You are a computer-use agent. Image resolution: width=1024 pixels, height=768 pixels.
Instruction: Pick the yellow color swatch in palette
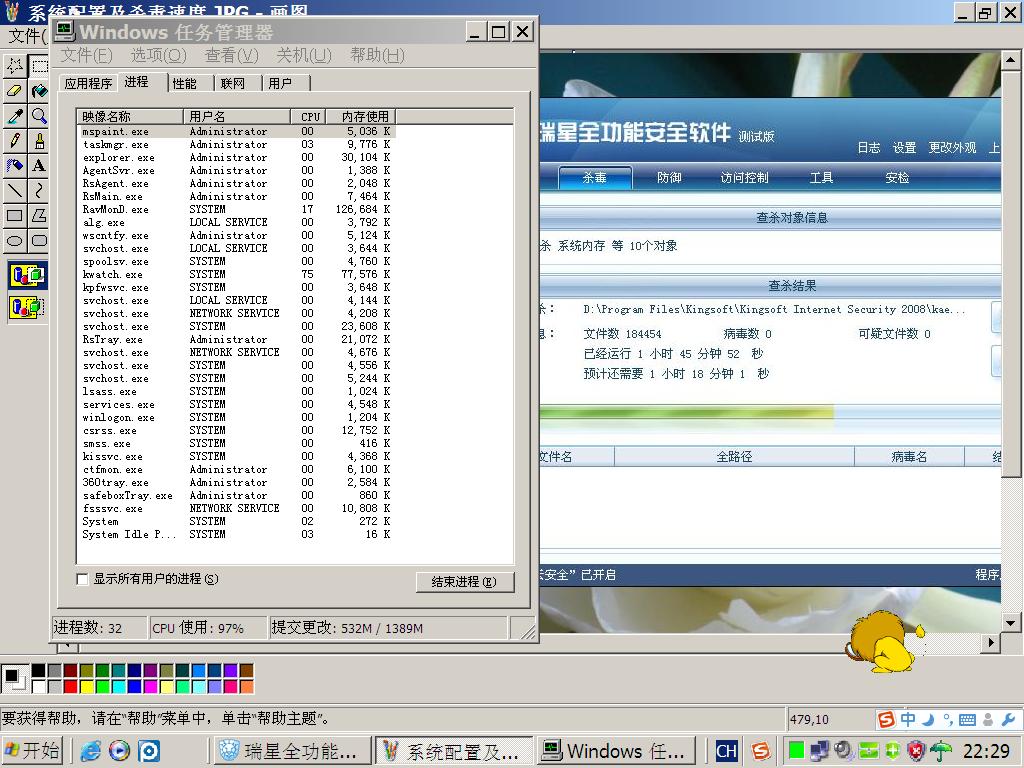pyautogui.click(x=86, y=686)
